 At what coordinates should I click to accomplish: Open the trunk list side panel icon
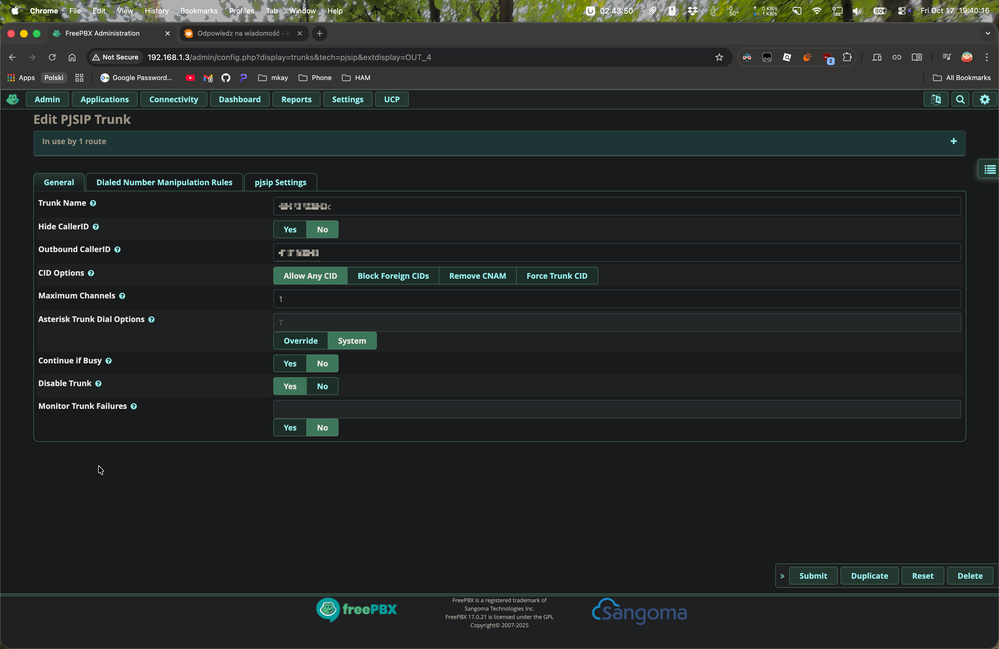pyautogui.click(x=989, y=170)
